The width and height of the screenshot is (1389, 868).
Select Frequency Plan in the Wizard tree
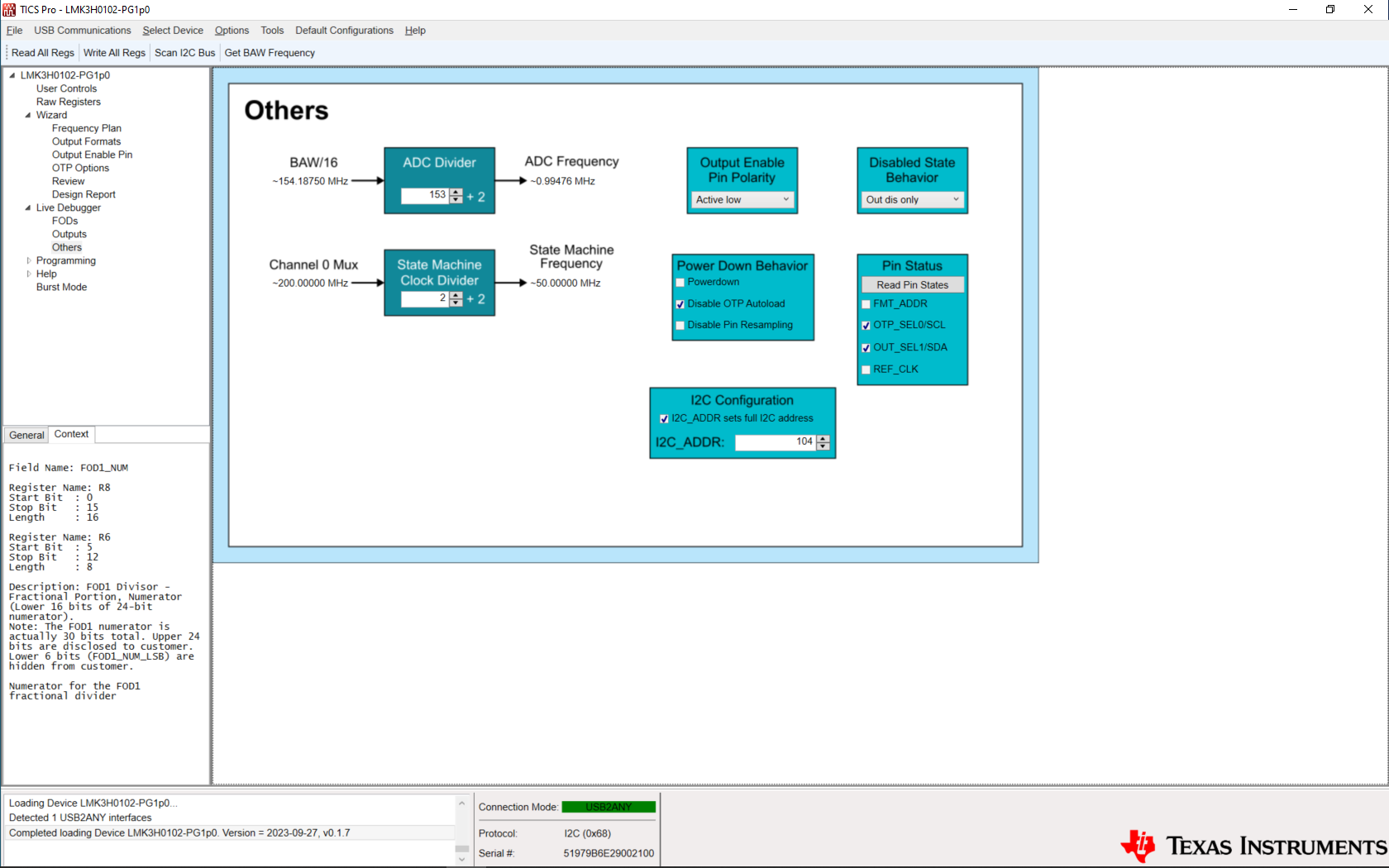[86, 128]
